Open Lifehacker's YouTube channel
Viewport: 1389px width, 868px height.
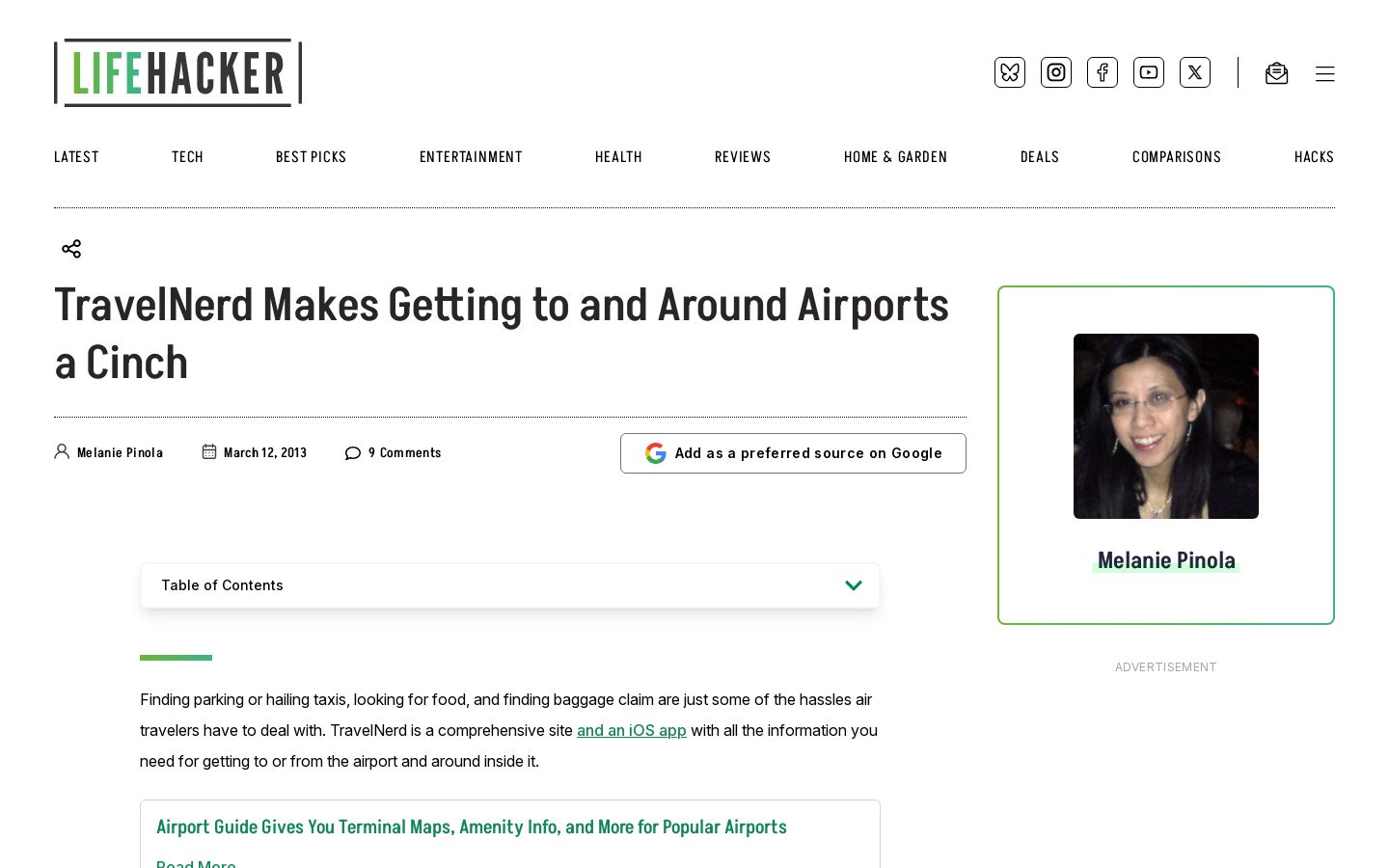pos(1149,72)
